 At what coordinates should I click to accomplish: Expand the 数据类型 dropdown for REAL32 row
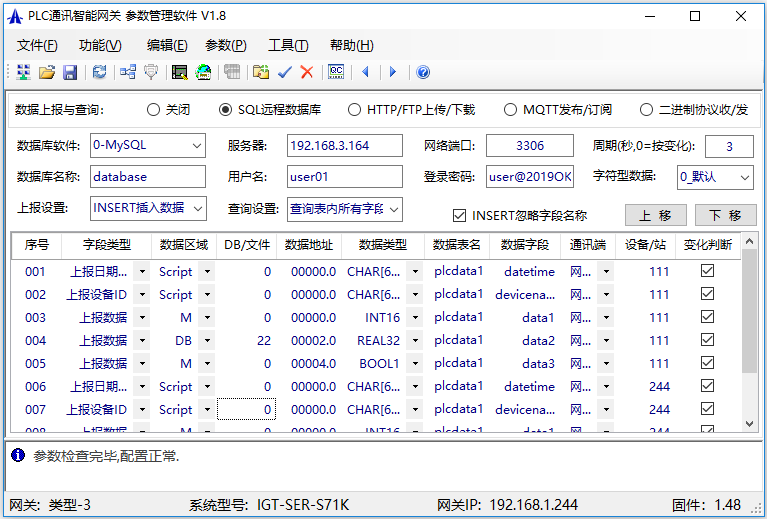pyautogui.click(x=415, y=340)
